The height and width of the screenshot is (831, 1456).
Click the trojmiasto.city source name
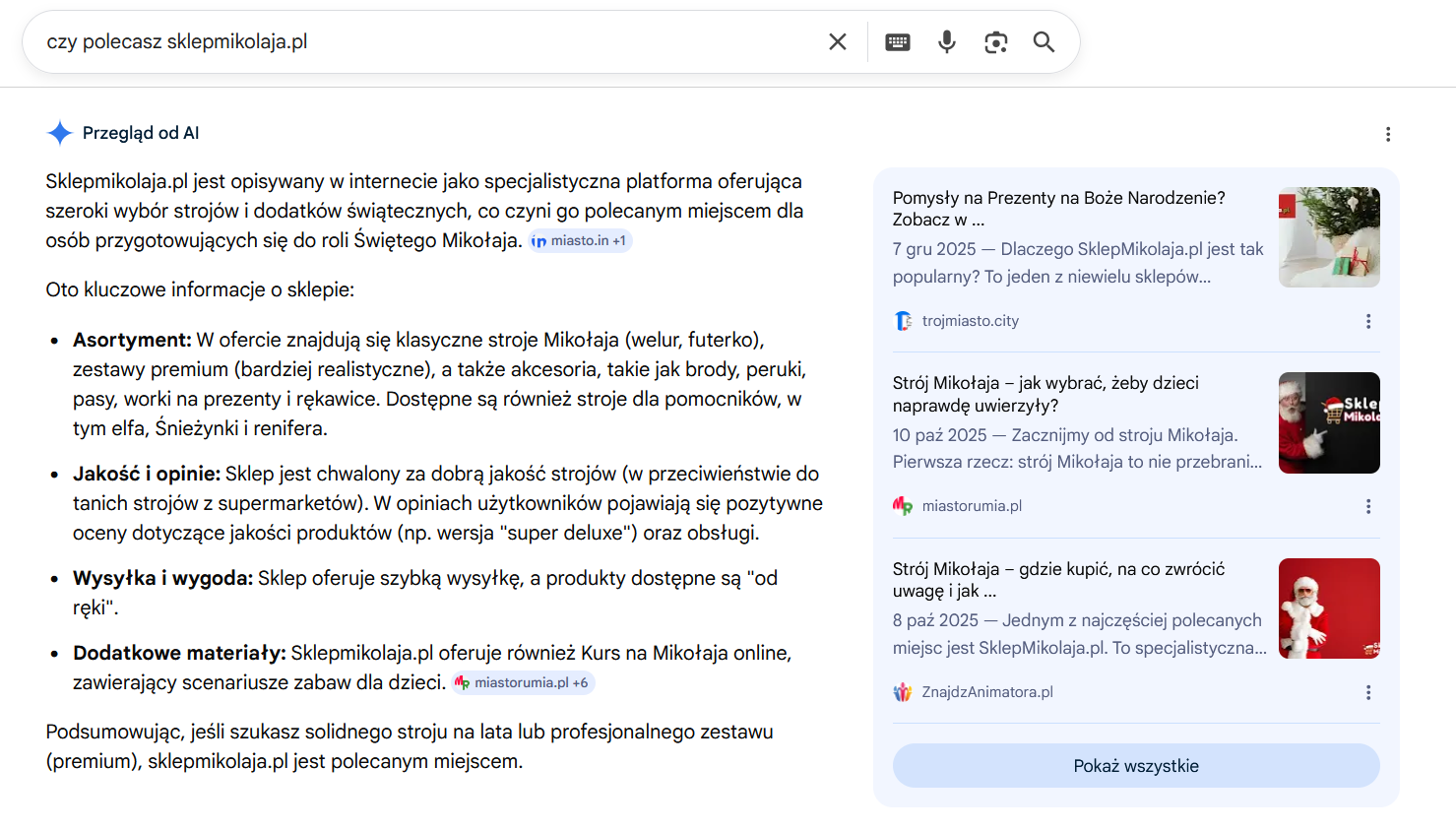coord(970,321)
